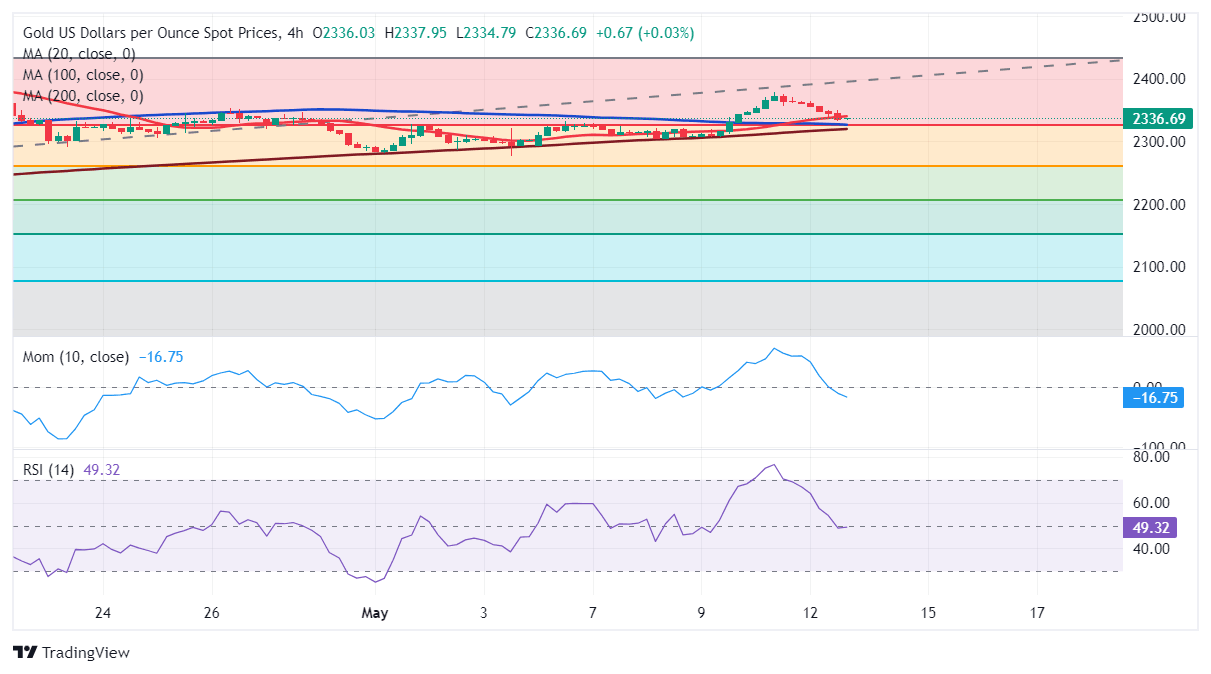Viewport: 1211px width, 674px height.
Task: Click the TradingView brand text
Action: 85,653
